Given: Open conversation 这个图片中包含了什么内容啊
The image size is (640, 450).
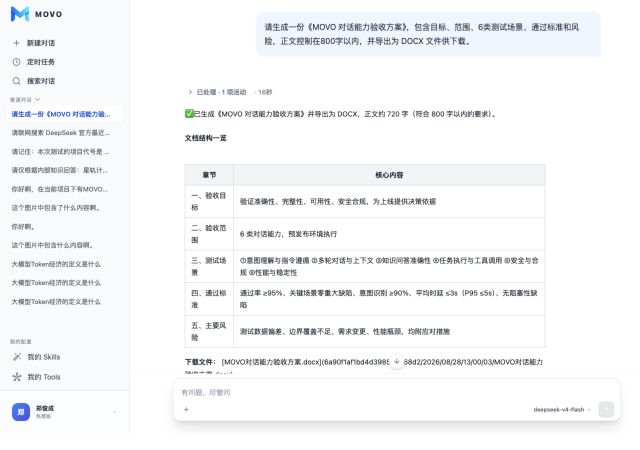Looking at the screenshot, I should tap(56, 208).
